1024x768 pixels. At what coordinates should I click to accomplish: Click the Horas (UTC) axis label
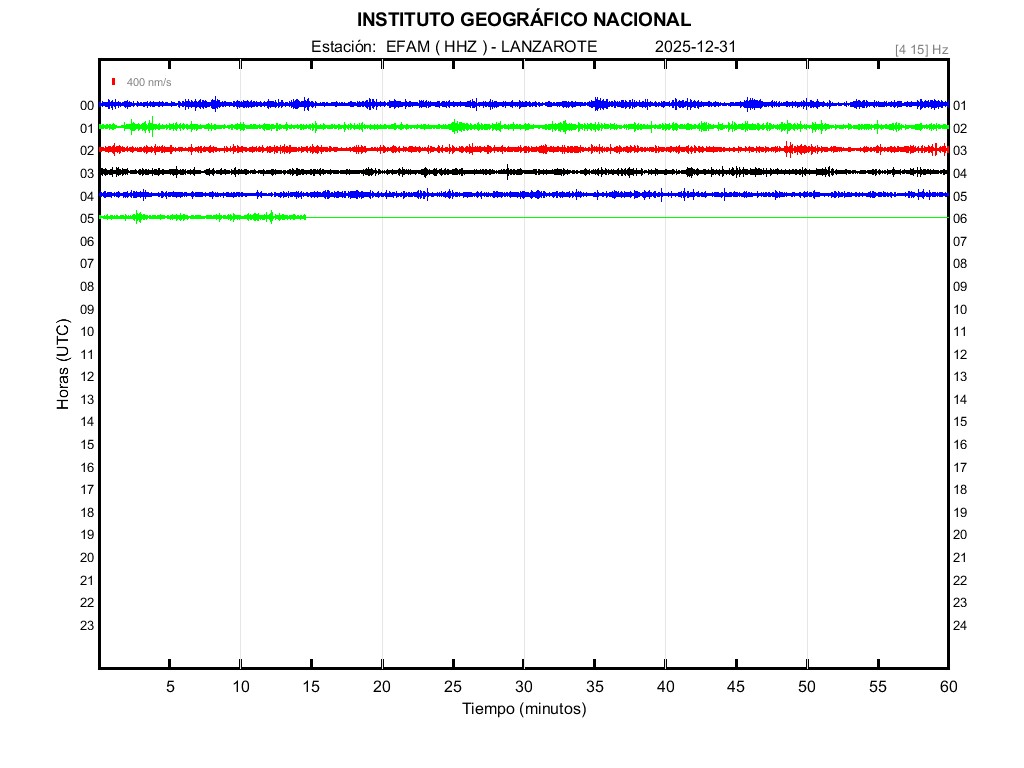click(x=63, y=365)
